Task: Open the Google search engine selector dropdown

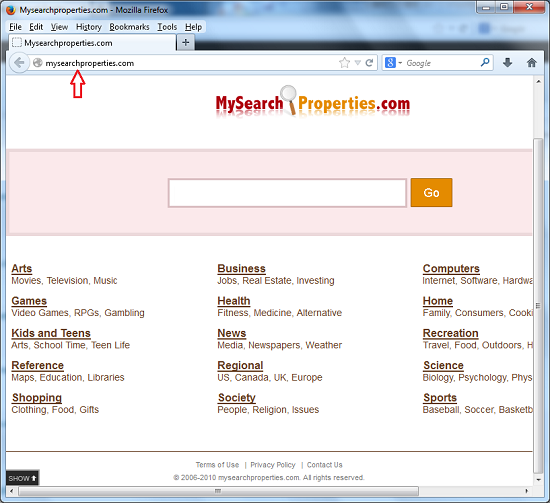Action: coord(393,63)
